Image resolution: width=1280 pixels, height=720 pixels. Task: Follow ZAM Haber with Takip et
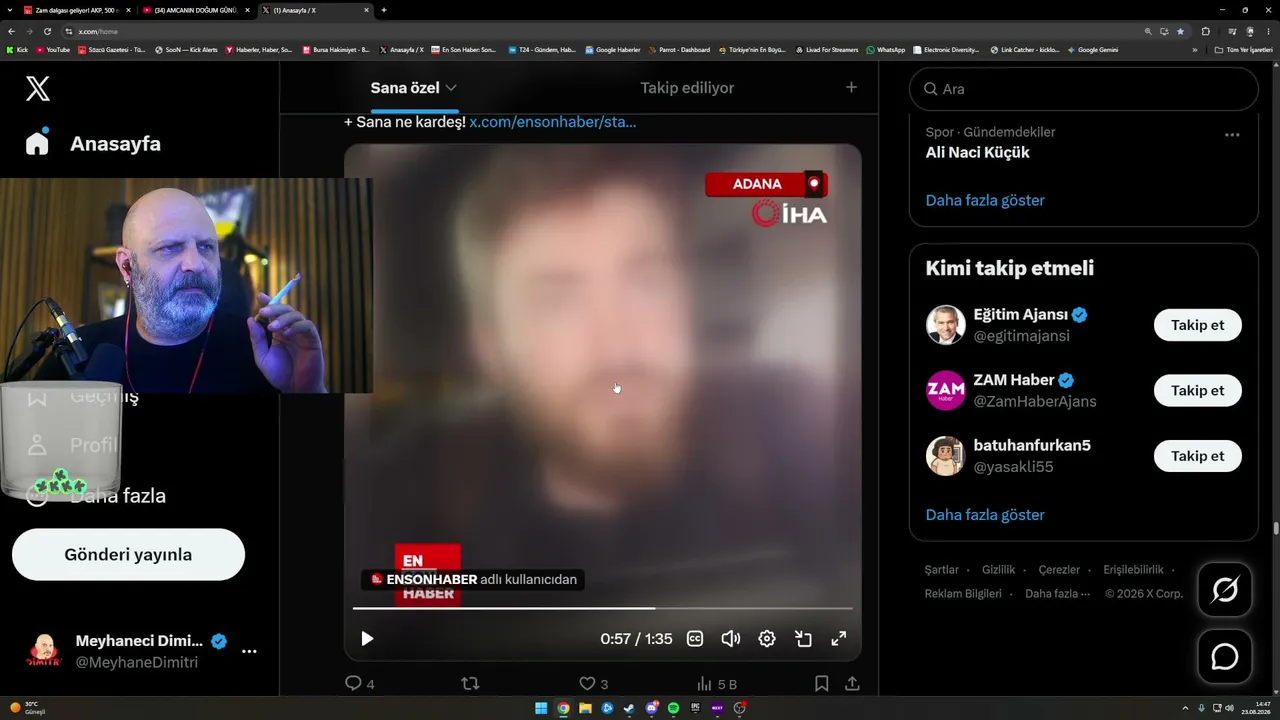tap(1198, 390)
